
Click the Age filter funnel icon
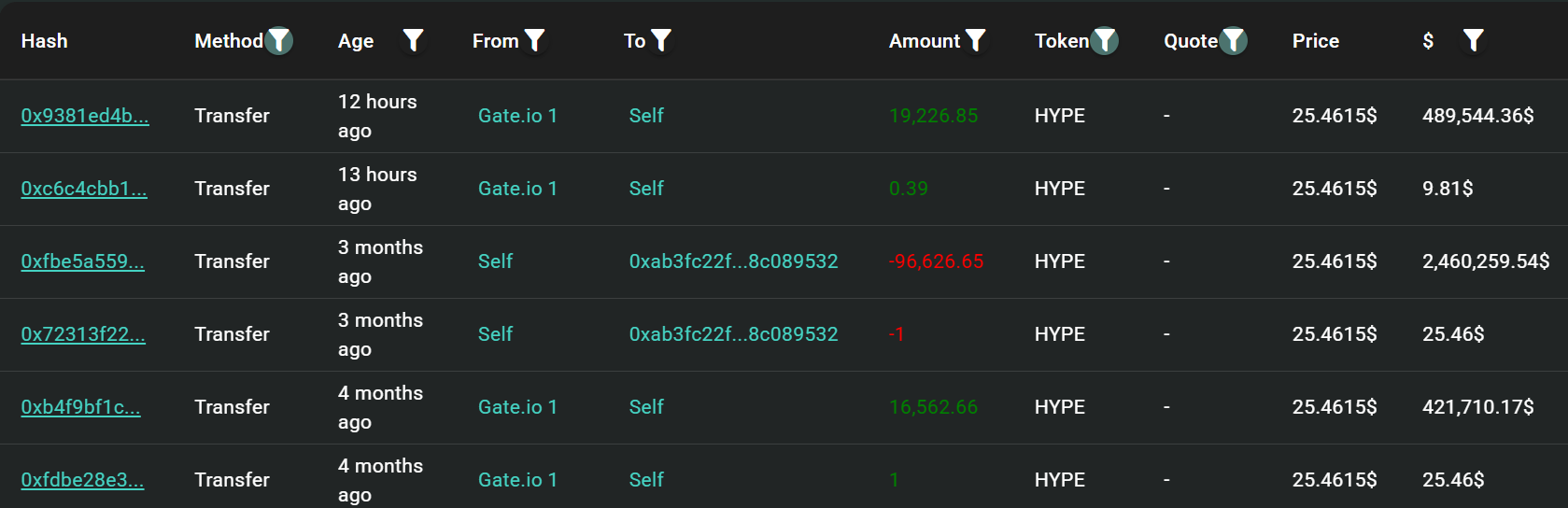pyautogui.click(x=413, y=40)
